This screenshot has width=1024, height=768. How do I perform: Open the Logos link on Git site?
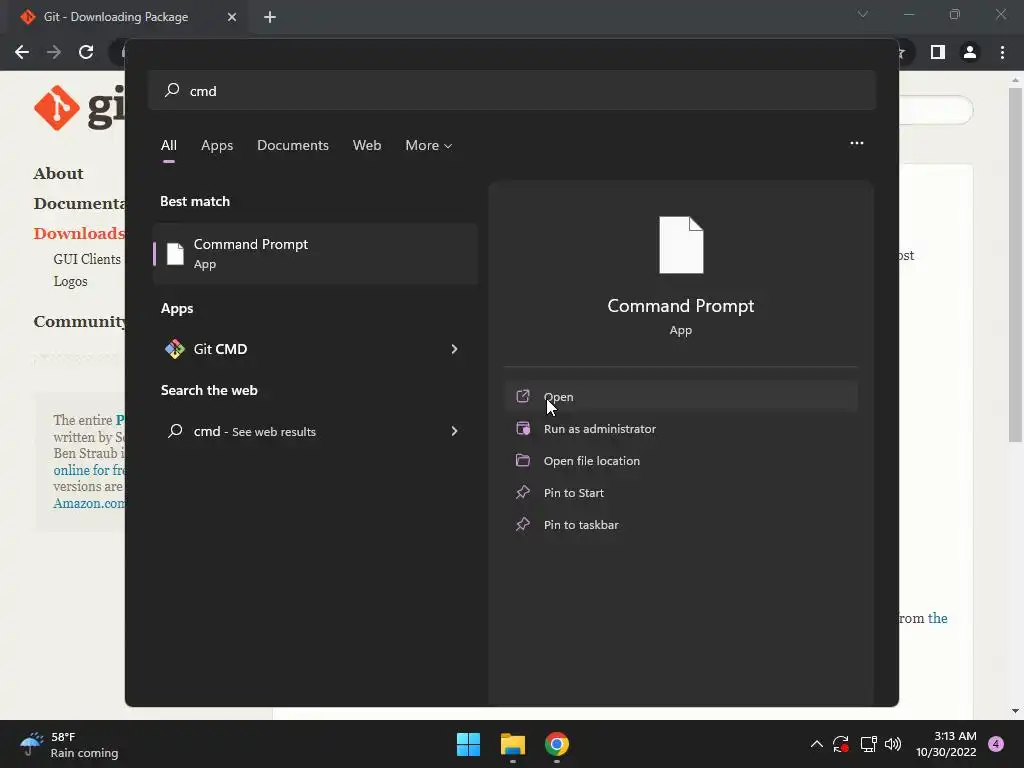(71, 281)
